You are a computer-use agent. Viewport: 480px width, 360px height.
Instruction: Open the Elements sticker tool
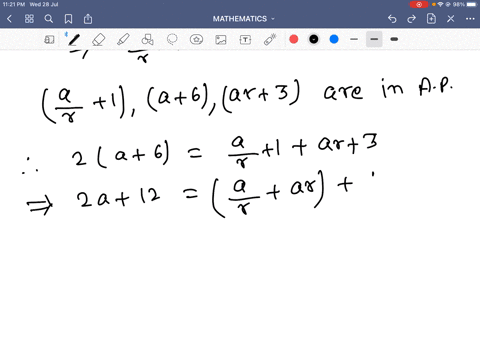196,40
